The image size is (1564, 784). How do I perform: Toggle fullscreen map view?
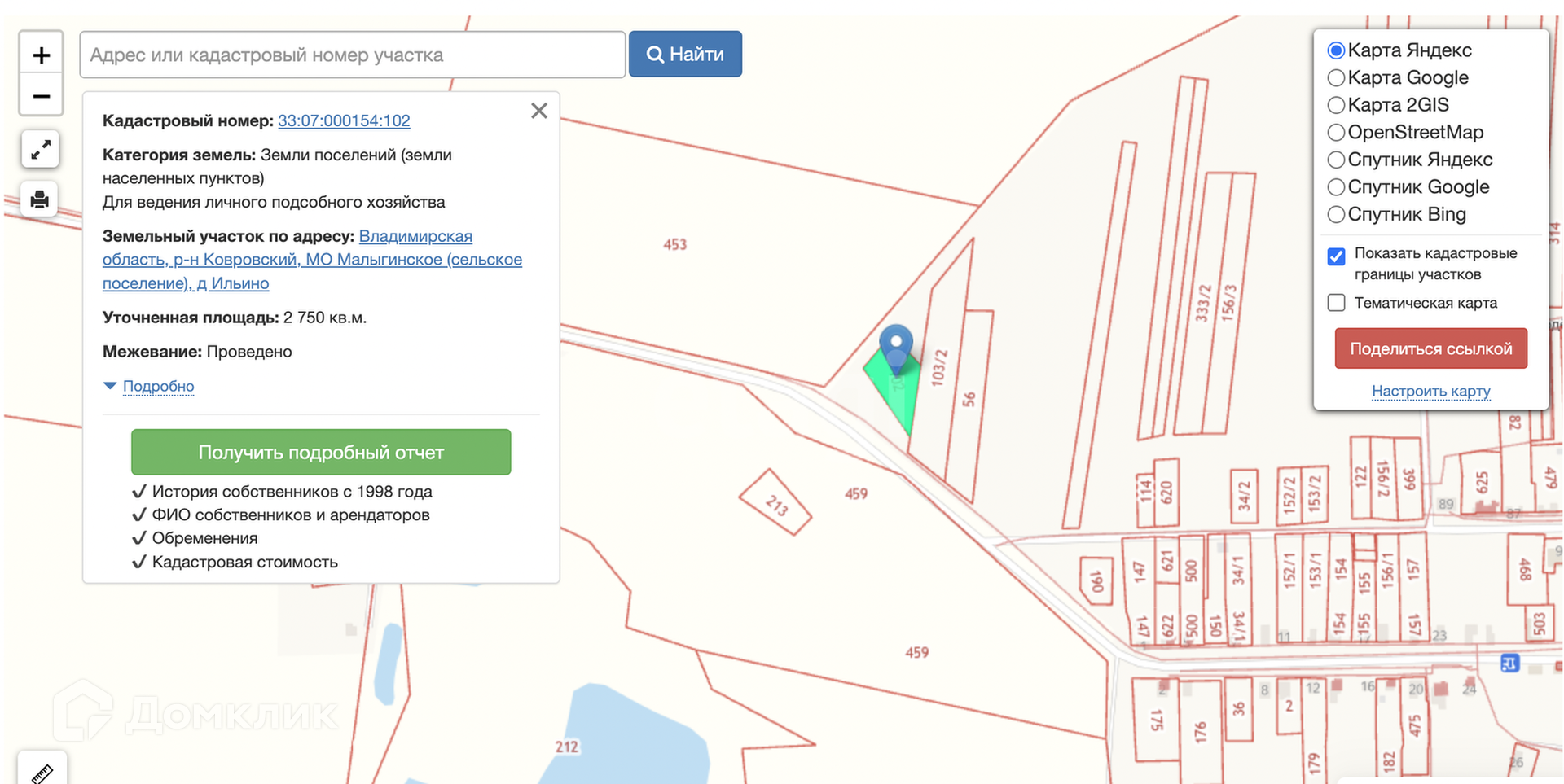pyautogui.click(x=41, y=149)
